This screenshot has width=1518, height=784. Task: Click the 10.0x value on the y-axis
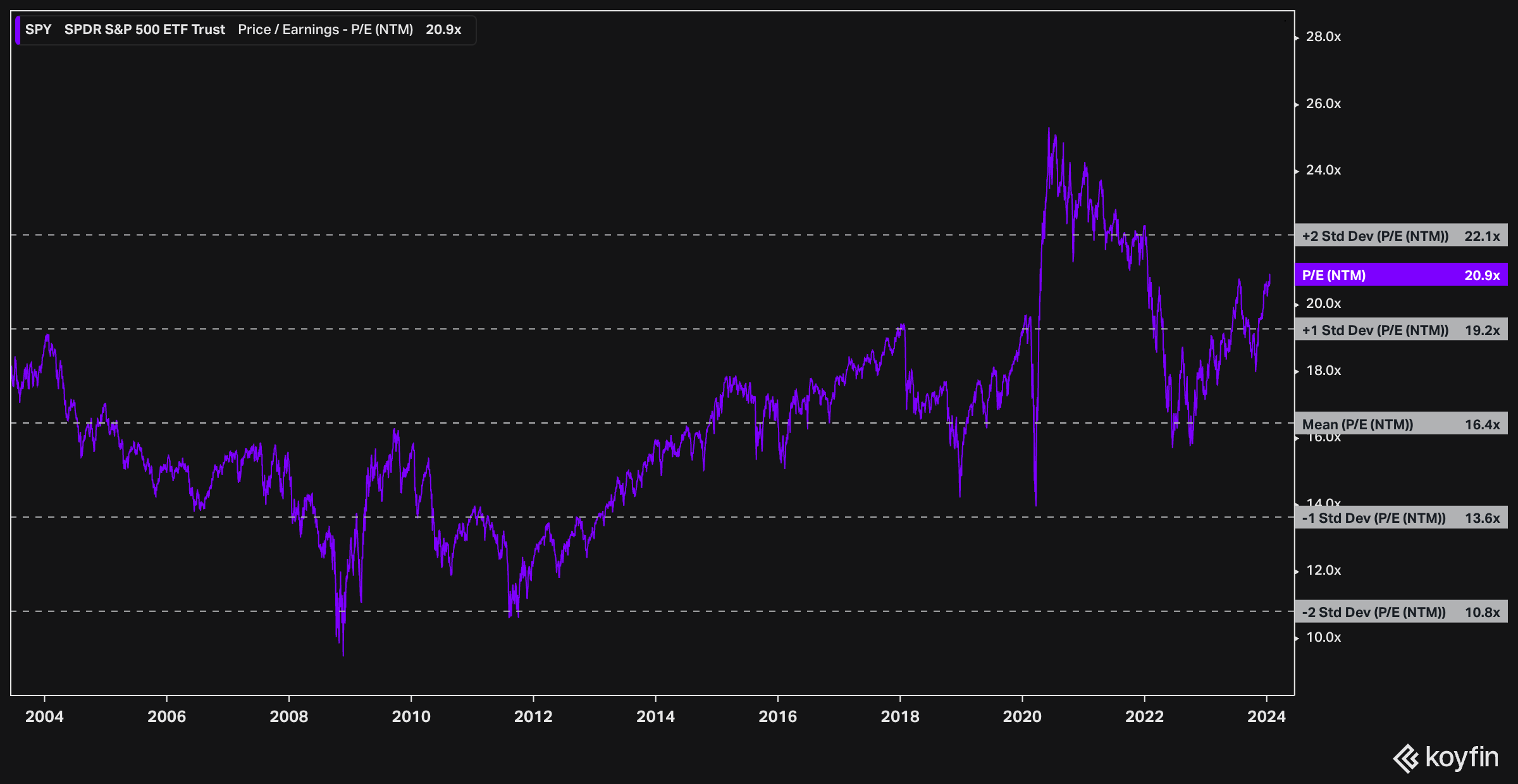point(1323,637)
